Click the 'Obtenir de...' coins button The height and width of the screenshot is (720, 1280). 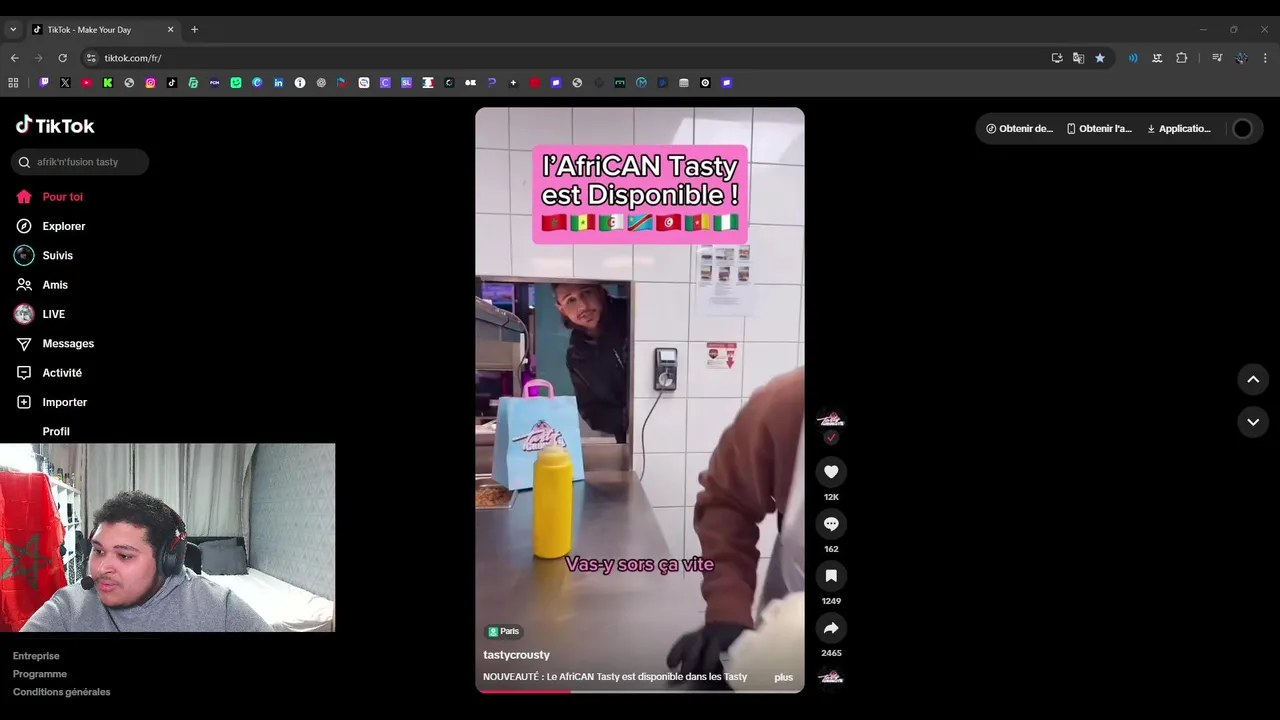point(1019,129)
